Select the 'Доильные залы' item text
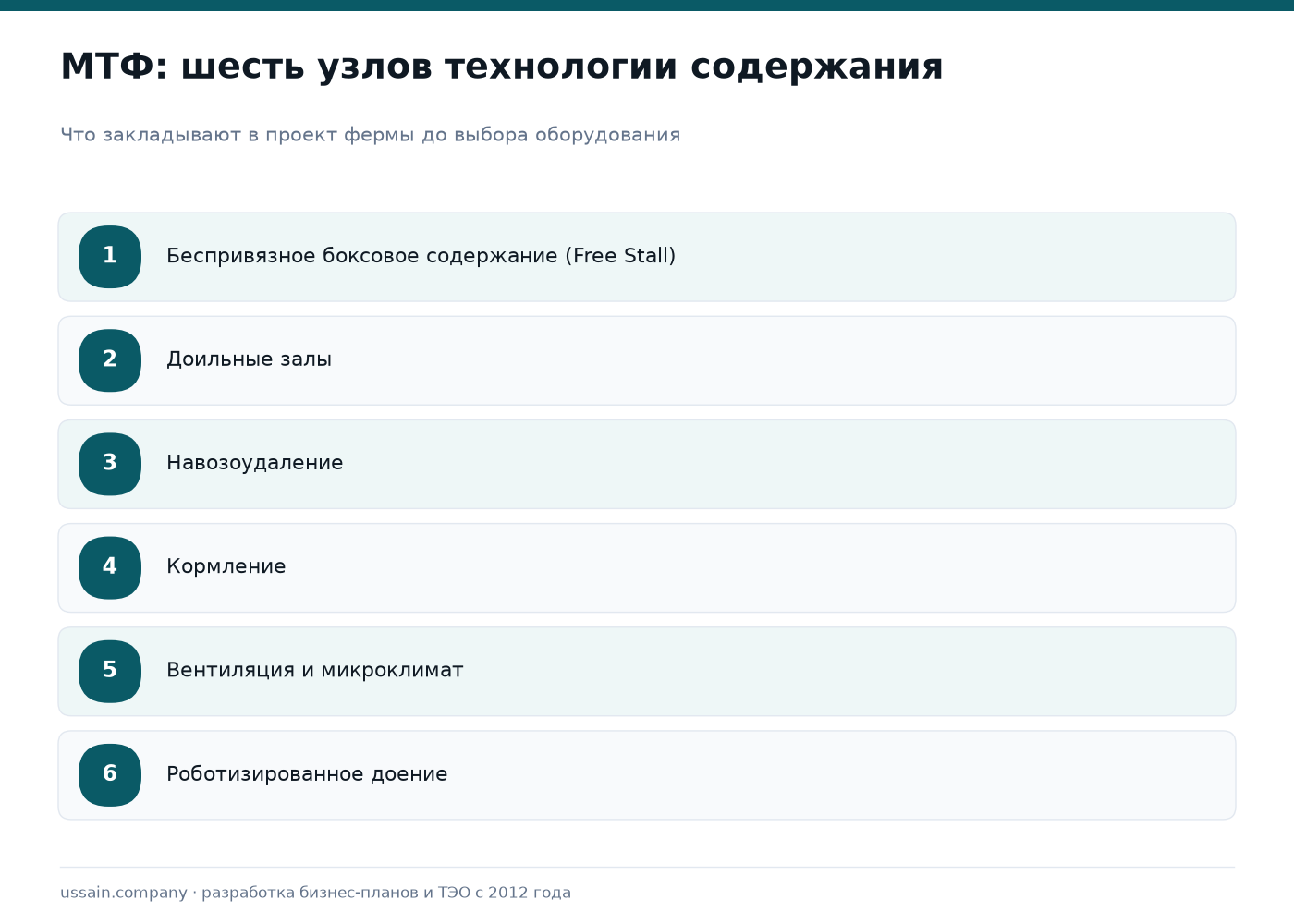Image resolution: width=1294 pixels, height=924 pixels. click(249, 359)
